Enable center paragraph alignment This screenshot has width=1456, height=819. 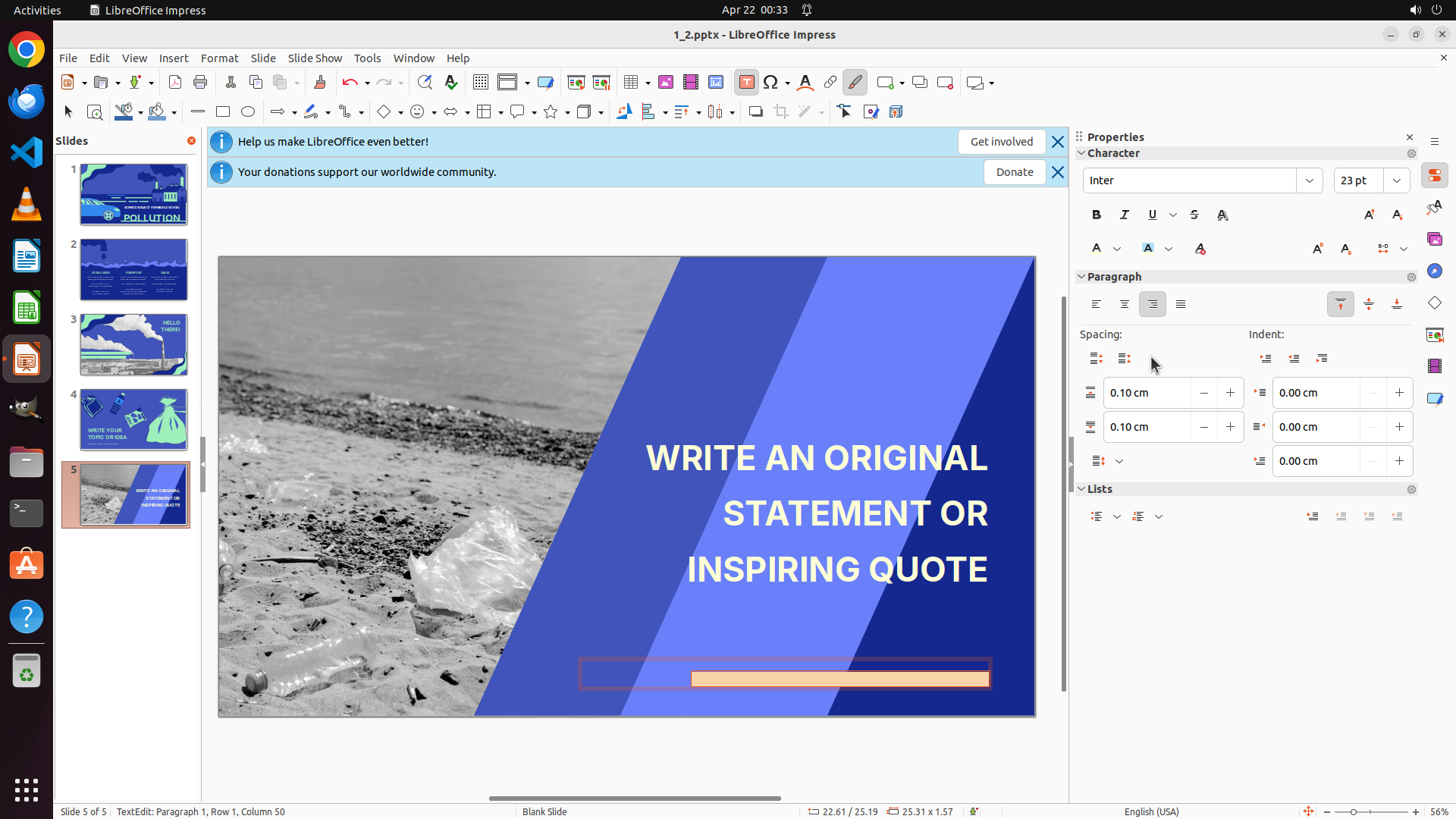point(1125,305)
